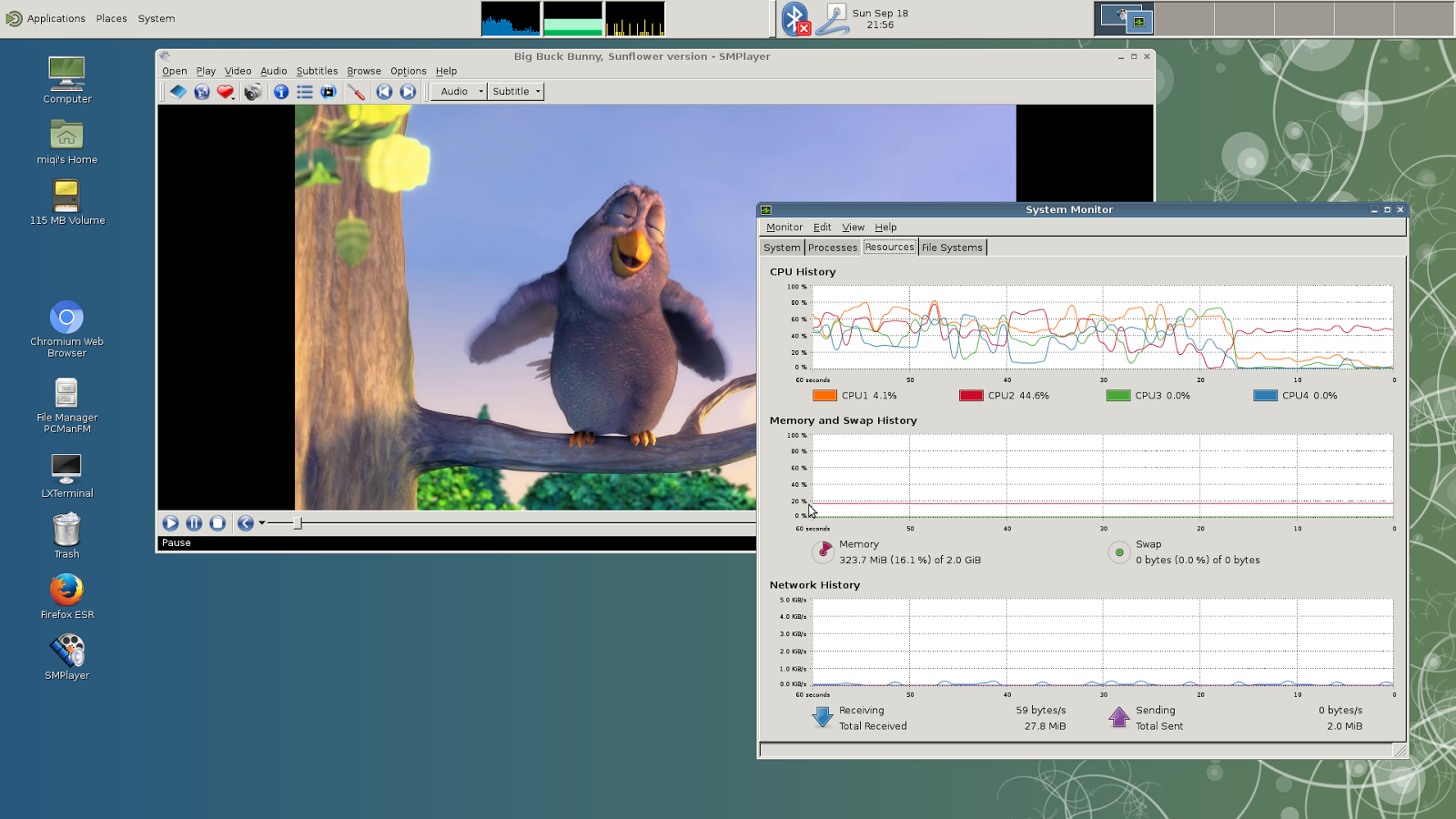Select the LXTerminal desktop icon
The height and width of the screenshot is (819, 1456).
(x=67, y=475)
